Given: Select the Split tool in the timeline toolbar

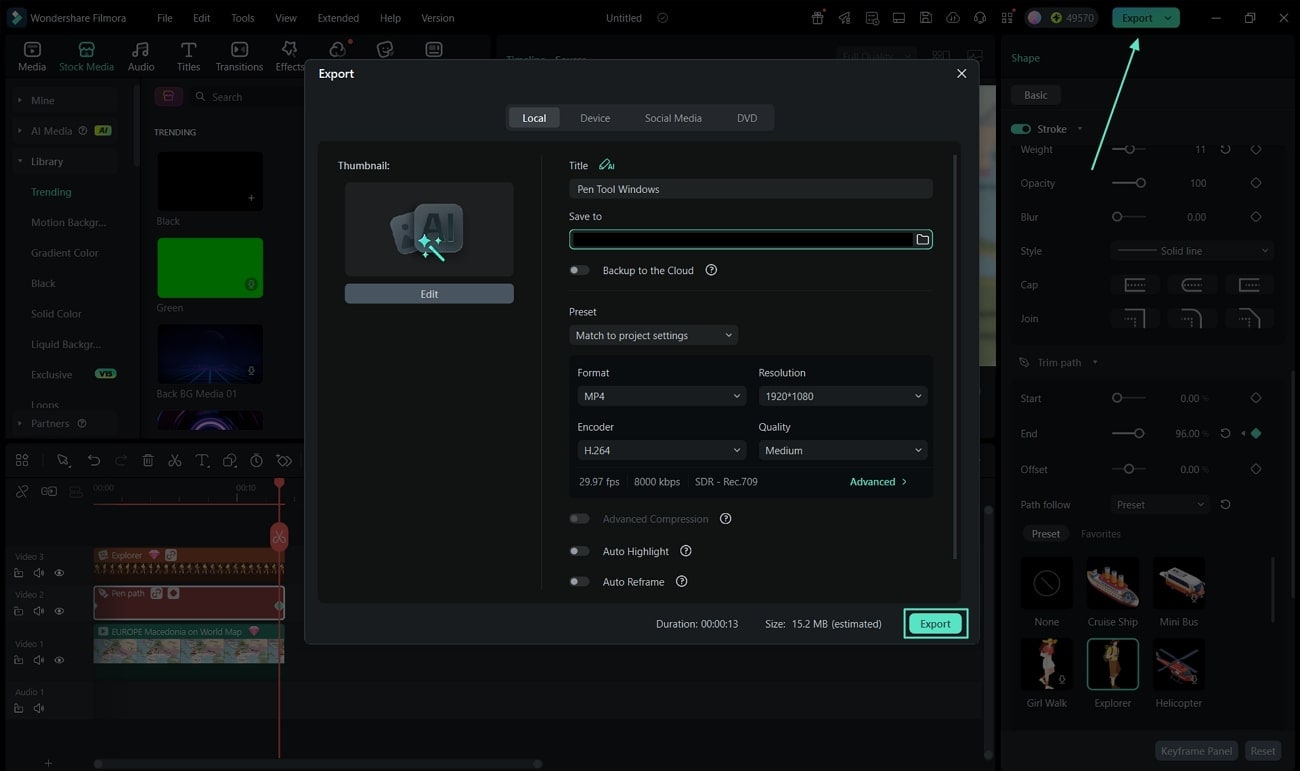Looking at the screenshot, I should [x=174, y=460].
